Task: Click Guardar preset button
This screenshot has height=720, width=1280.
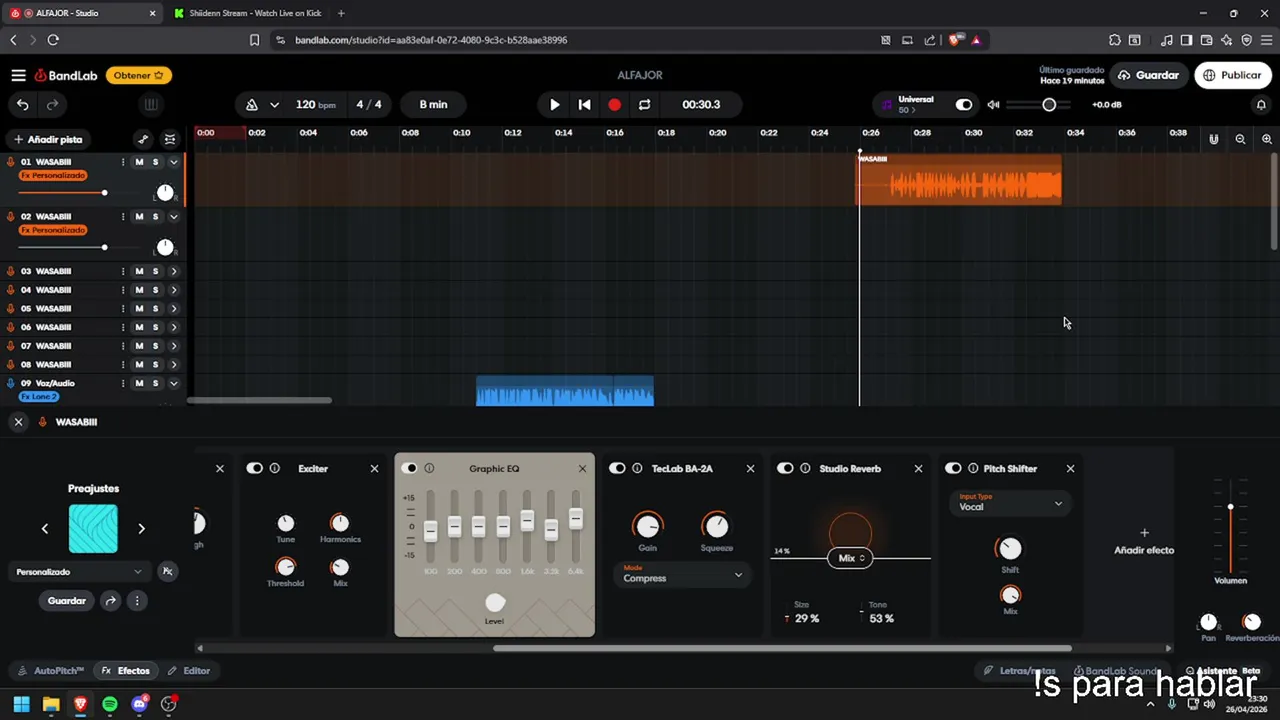Action: (x=67, y=601)
